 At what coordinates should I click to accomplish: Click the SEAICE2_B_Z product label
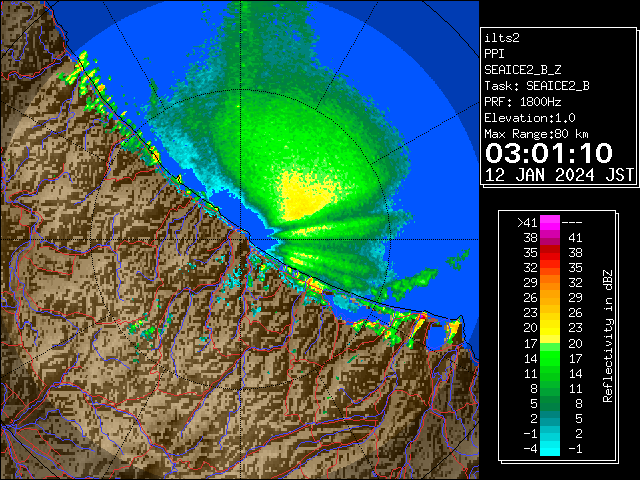click(523, 70)
